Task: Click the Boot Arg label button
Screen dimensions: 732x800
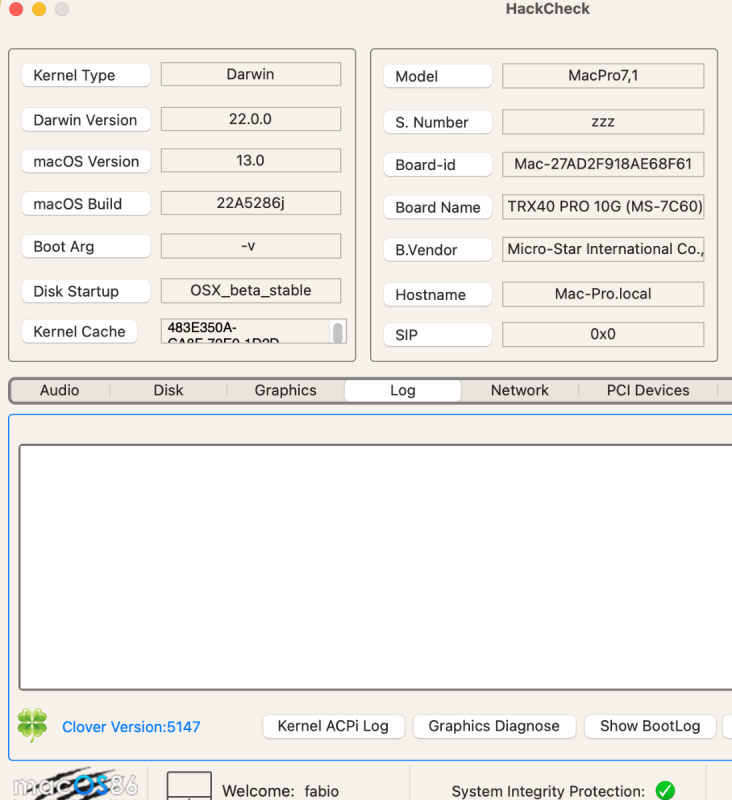Action: coord(86,247)
